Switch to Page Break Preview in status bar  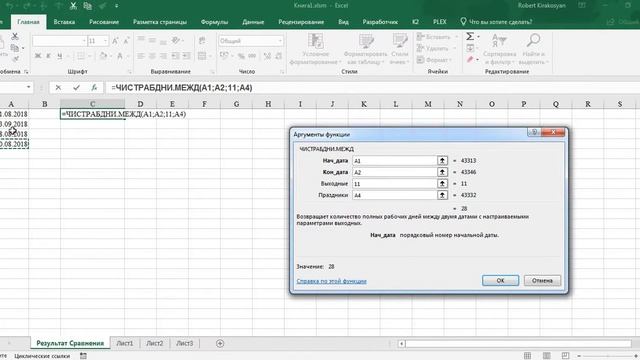pos(565,356)
